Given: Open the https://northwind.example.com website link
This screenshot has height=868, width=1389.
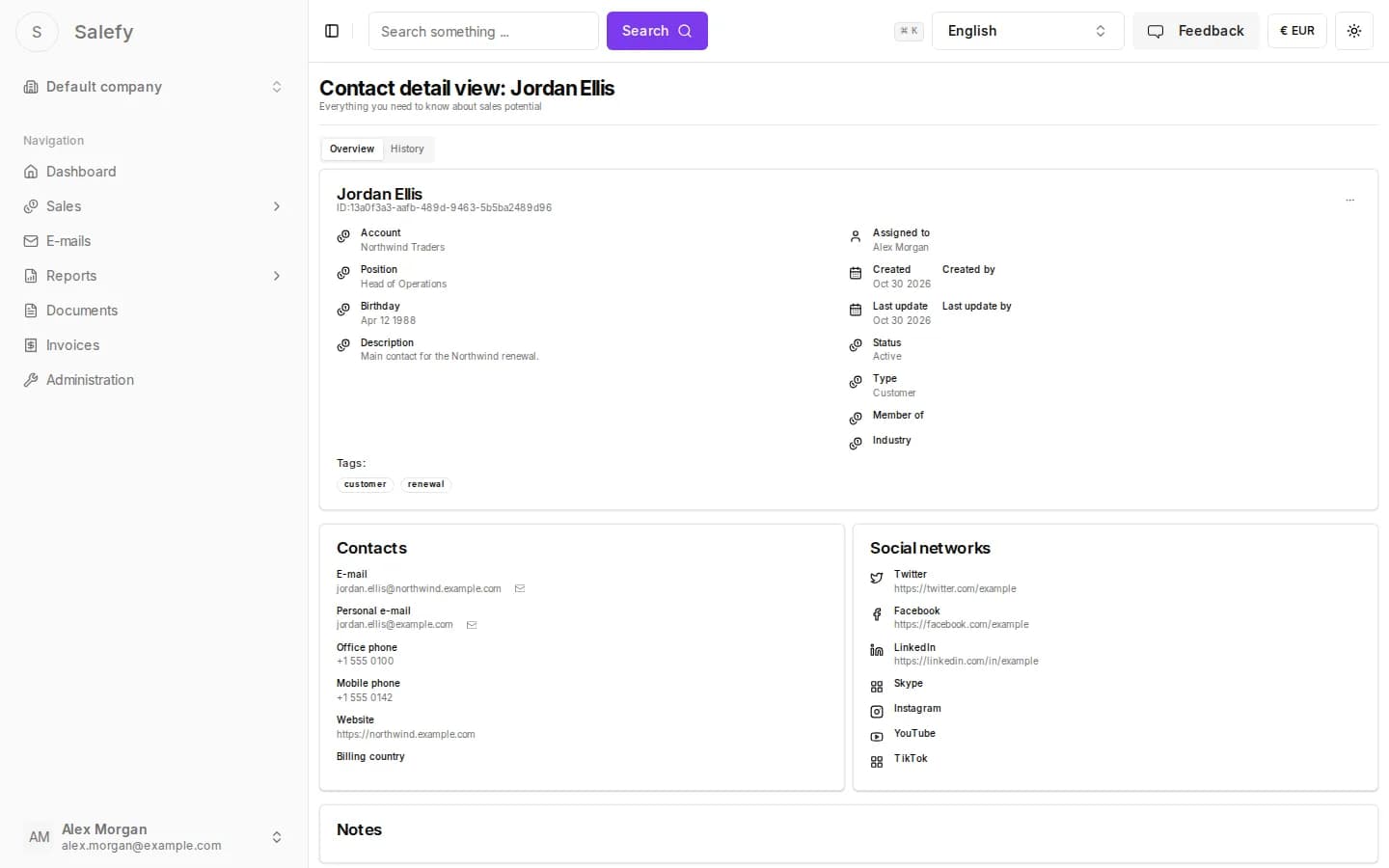Looking at the screenshot, I should pos(406,734).
